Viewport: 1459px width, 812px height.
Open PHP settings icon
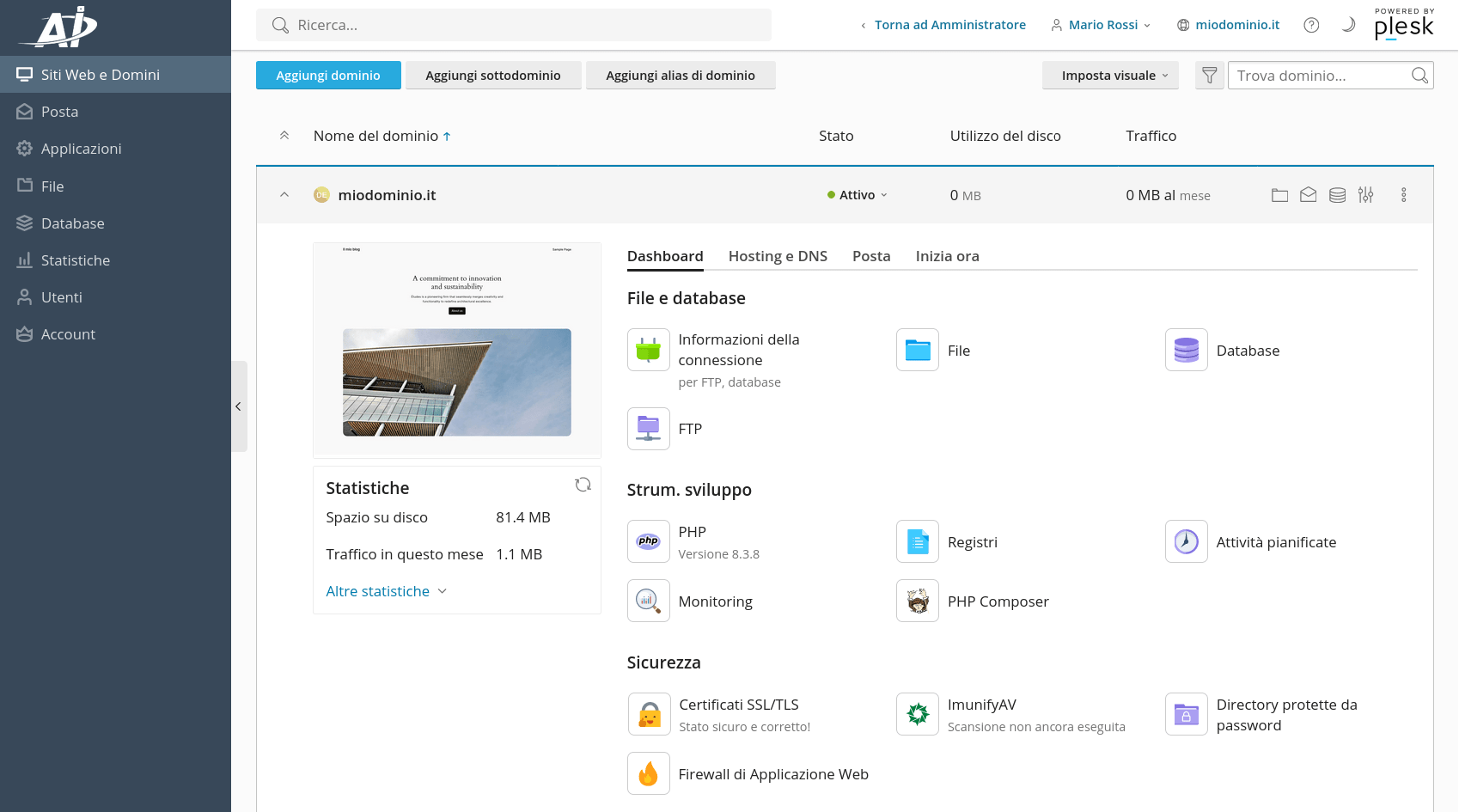(x=649, y=541)
